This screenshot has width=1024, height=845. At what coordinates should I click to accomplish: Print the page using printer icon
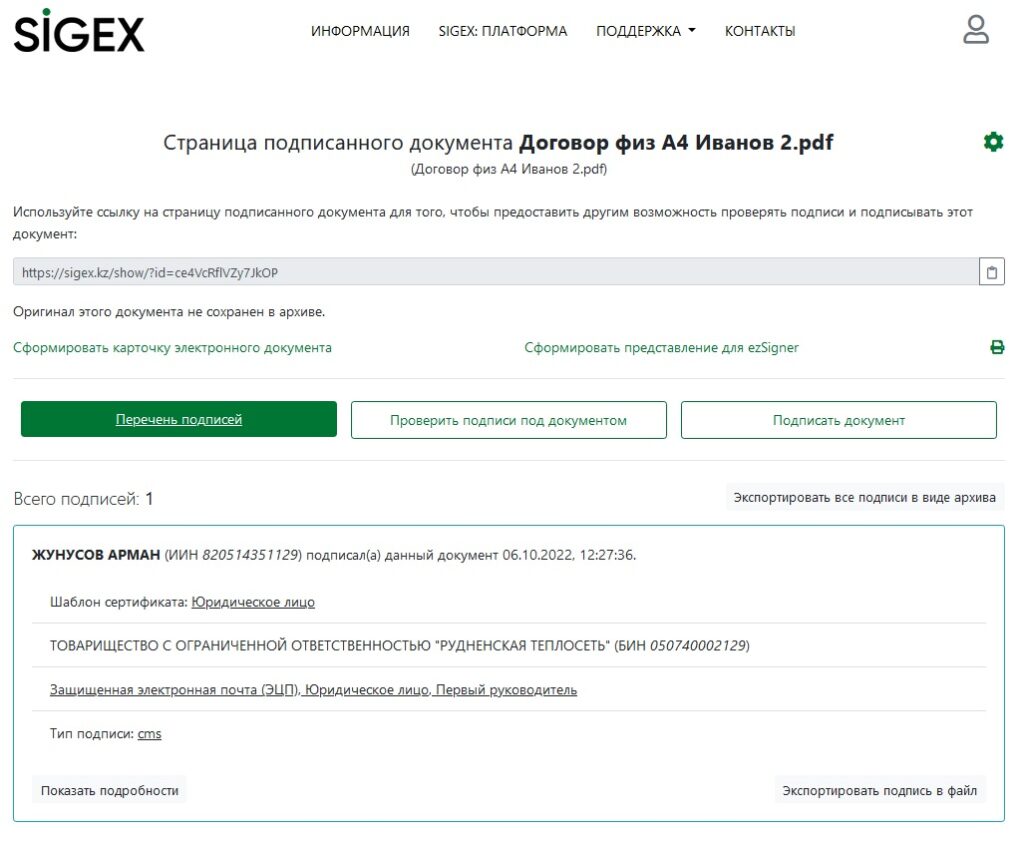pyautogui.click(x=997, y=347)
